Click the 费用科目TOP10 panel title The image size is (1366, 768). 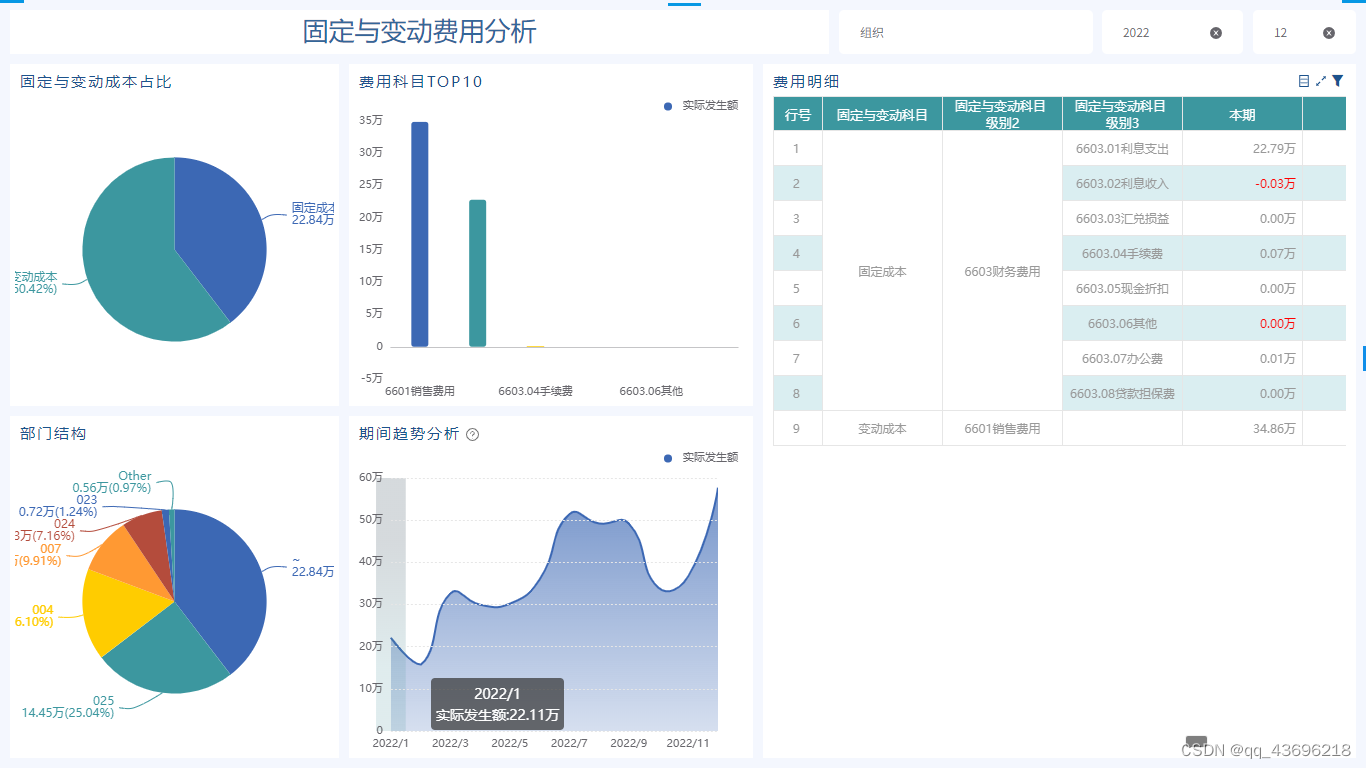coord(421,81)
